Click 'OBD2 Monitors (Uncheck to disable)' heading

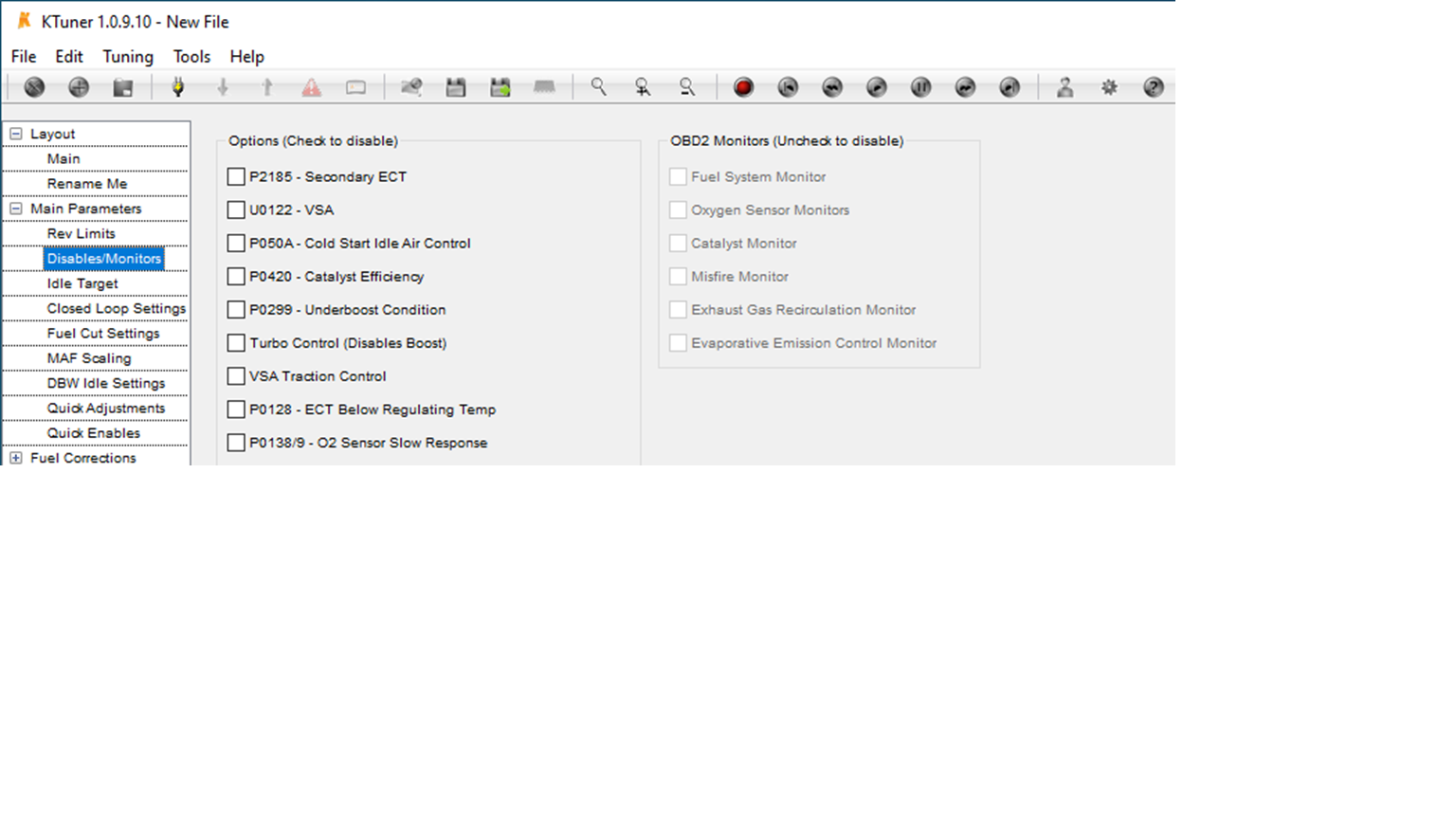(787, 141)
